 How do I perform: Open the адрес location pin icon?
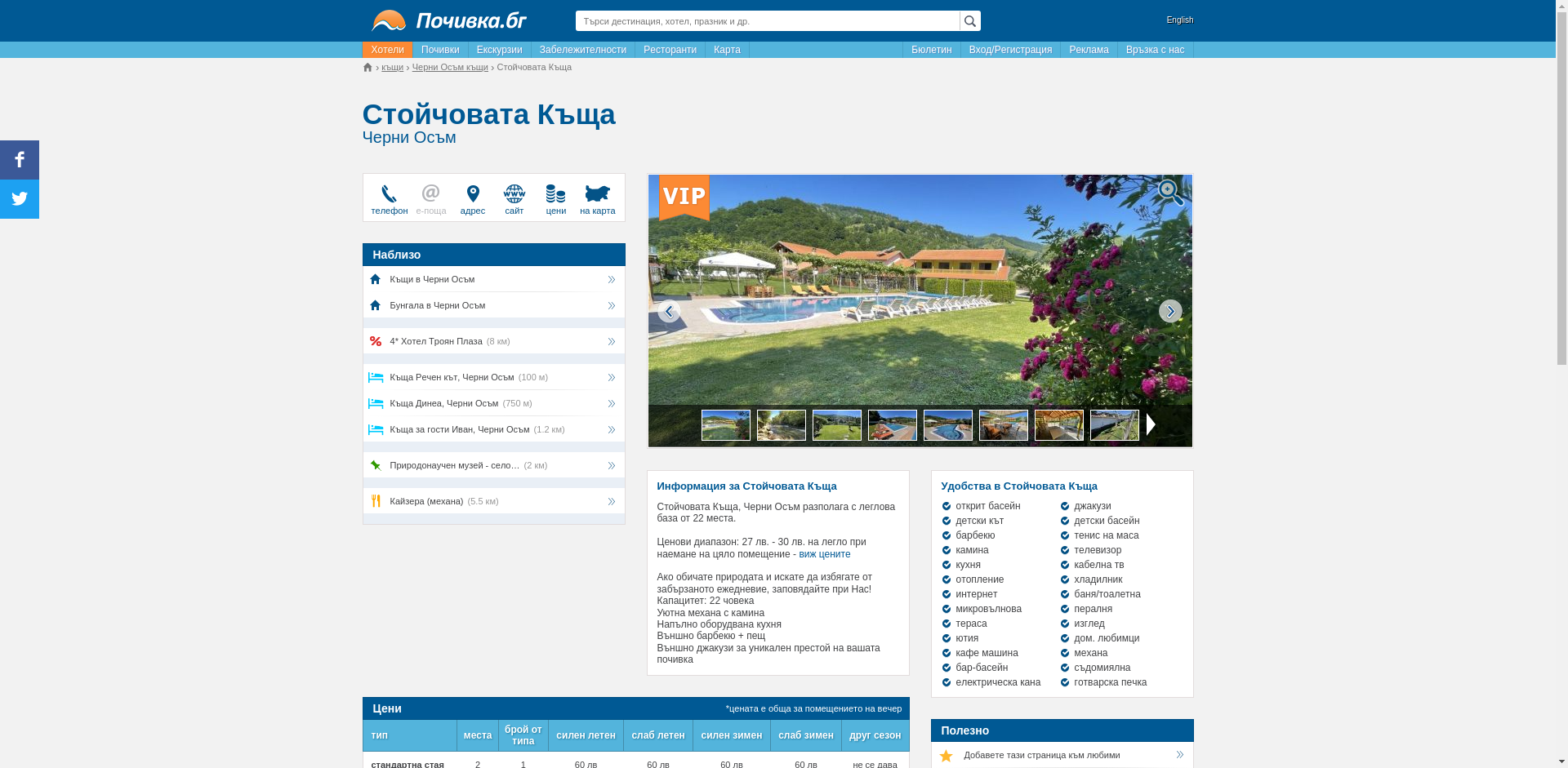472,194
